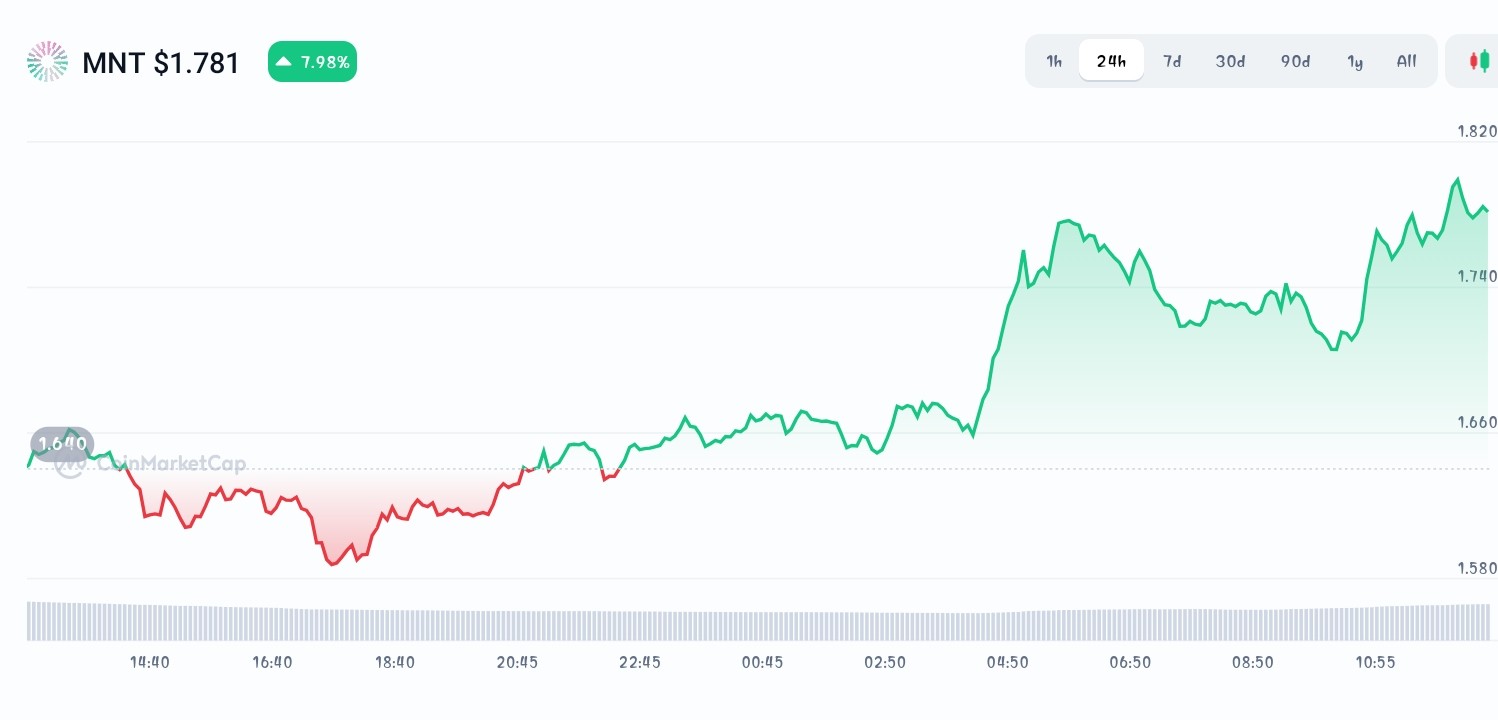Click the 1.640 opening price label
This screenshot has height=720, width=1498.
tap(62, 442)
